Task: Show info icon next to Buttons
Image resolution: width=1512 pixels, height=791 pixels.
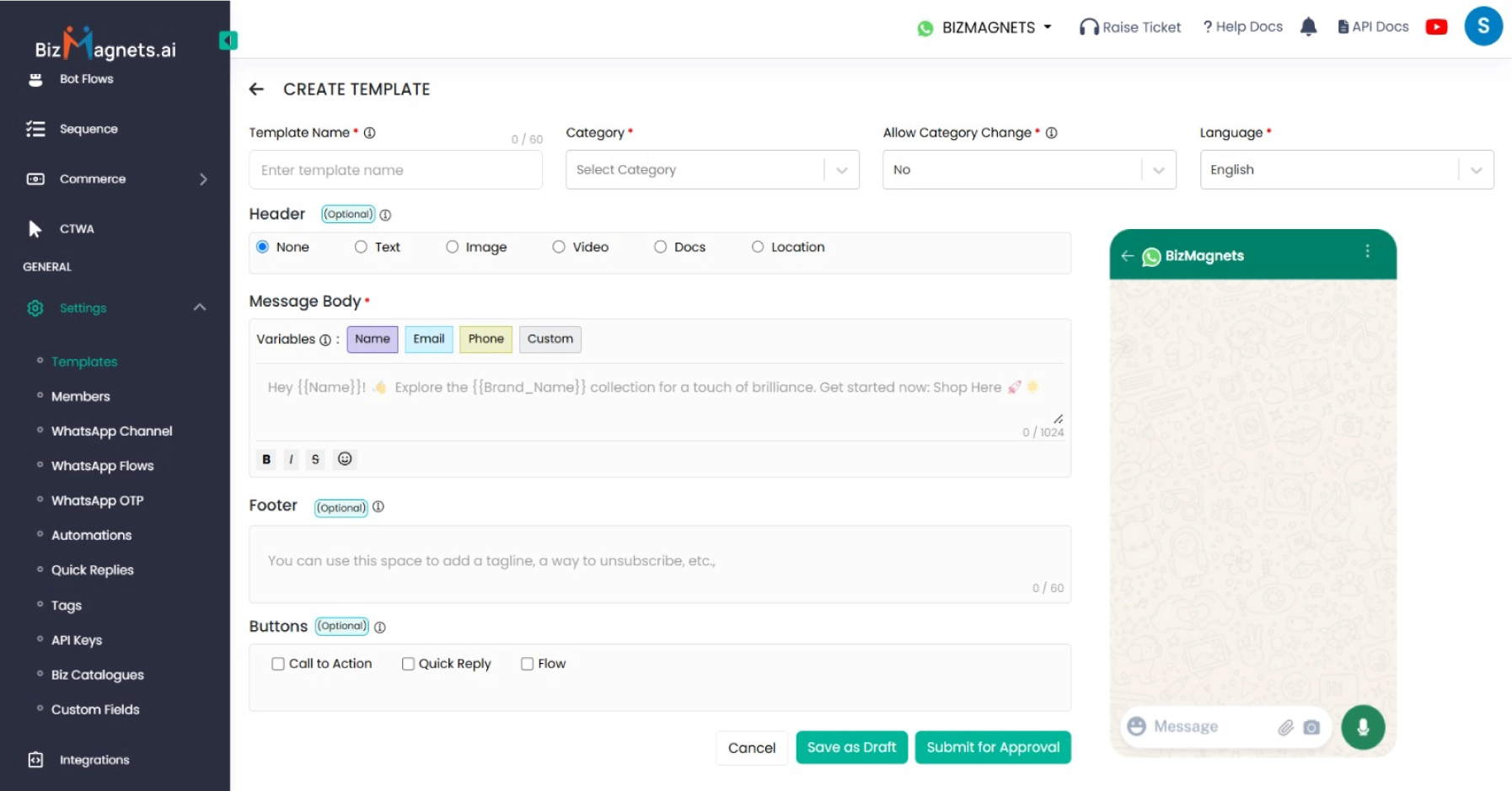Action: [380, 627]
